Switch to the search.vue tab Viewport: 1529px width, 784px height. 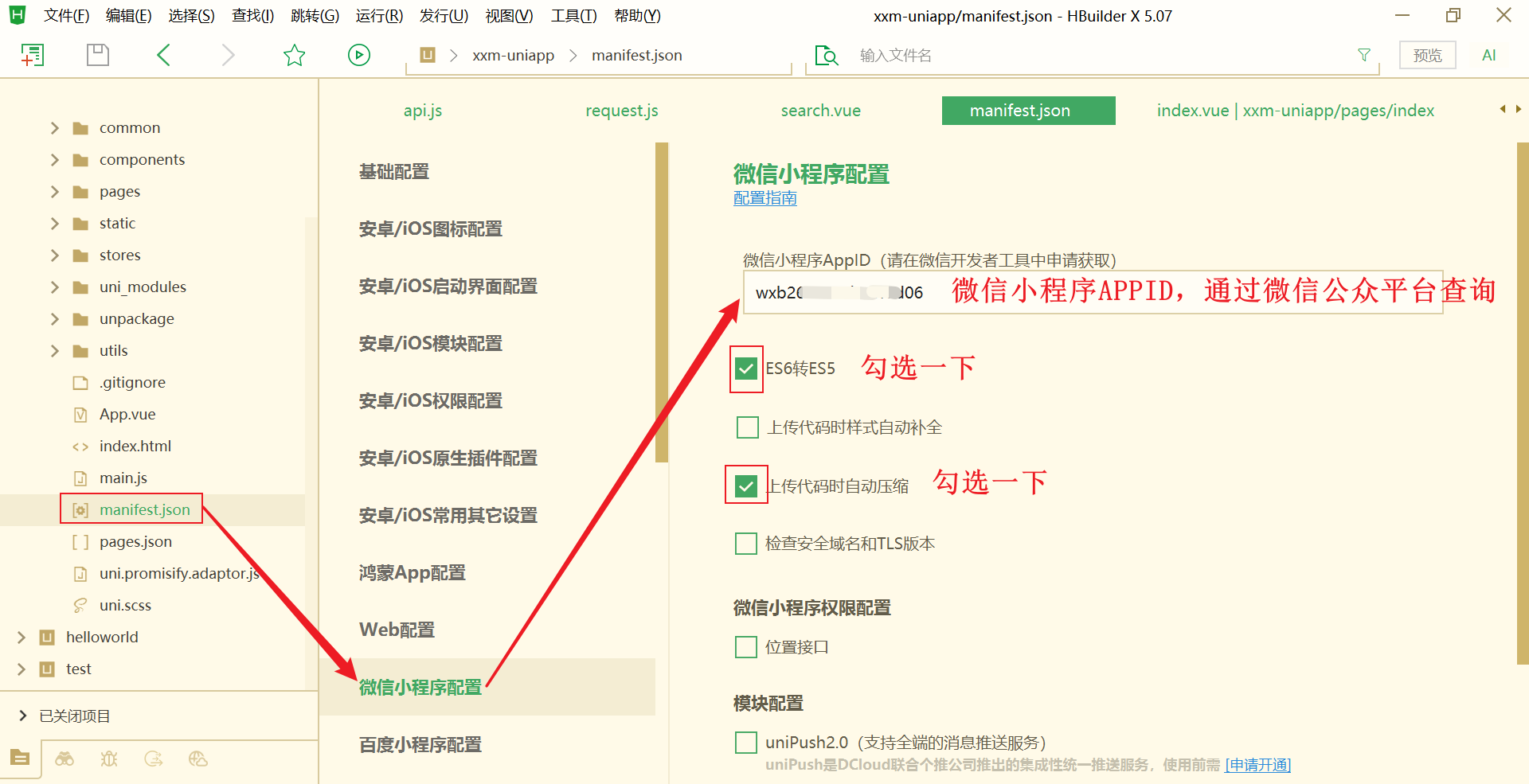(x=821, y=111)
